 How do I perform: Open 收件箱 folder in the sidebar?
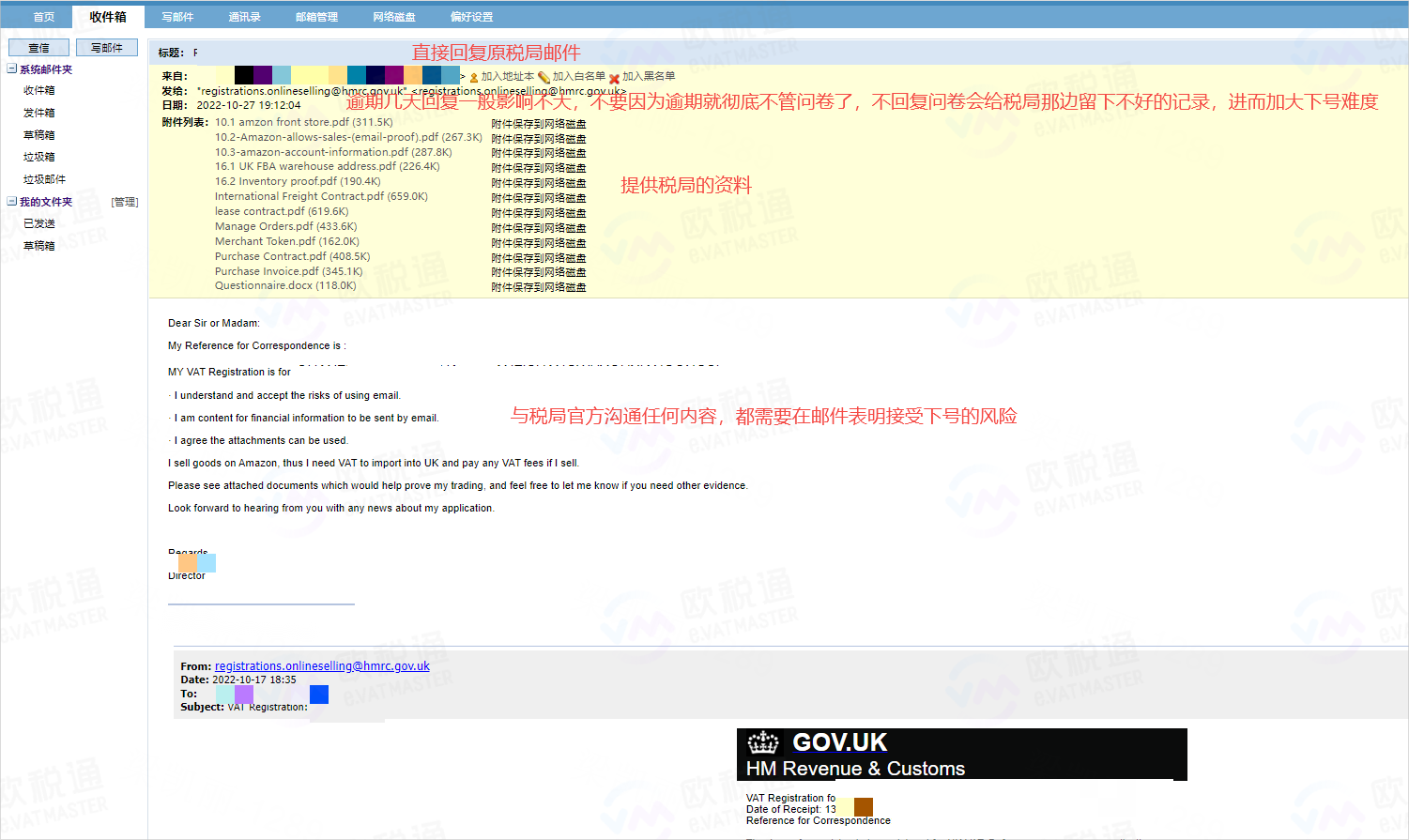click(39, 90)
